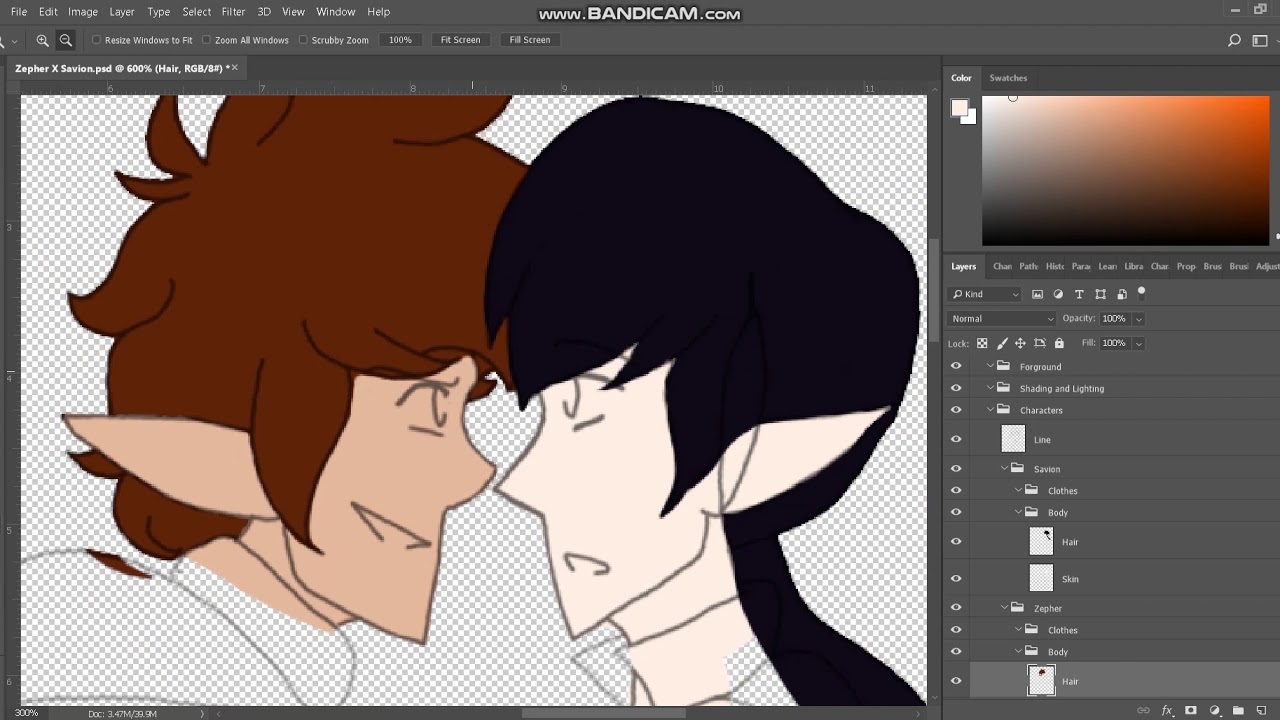Add a layer mask icon
Viewport: 1280px width, 720px height.
1191,711
